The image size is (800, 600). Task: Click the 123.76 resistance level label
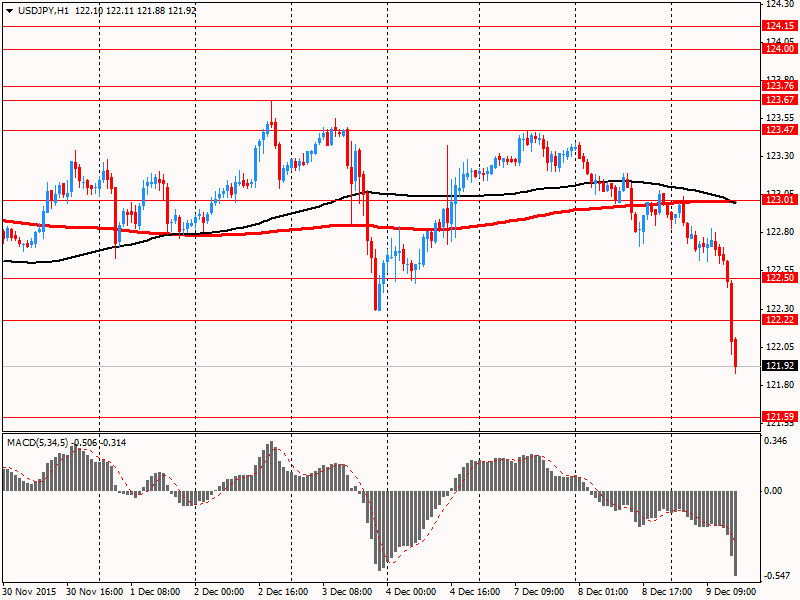(x=779, y=87)
